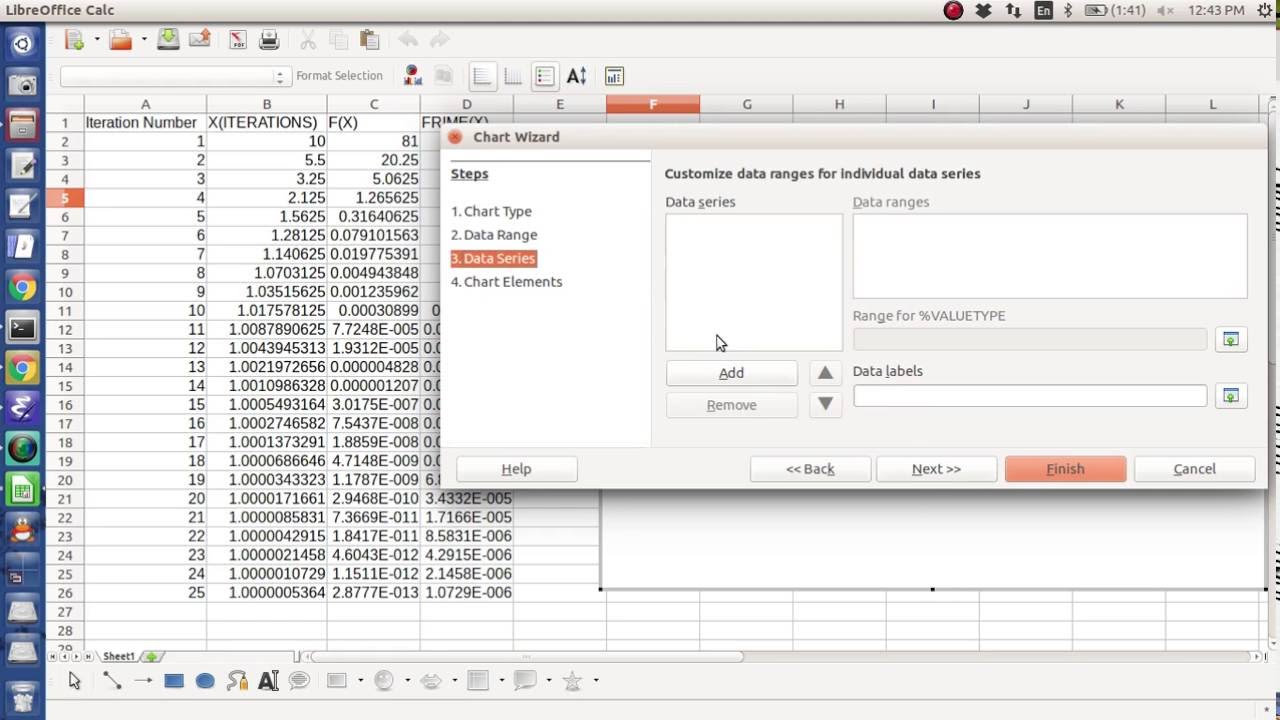Expand the Flowchart dropdown arrow
The height and width of the screenshot is (720, 1280).
click(501, 681)
